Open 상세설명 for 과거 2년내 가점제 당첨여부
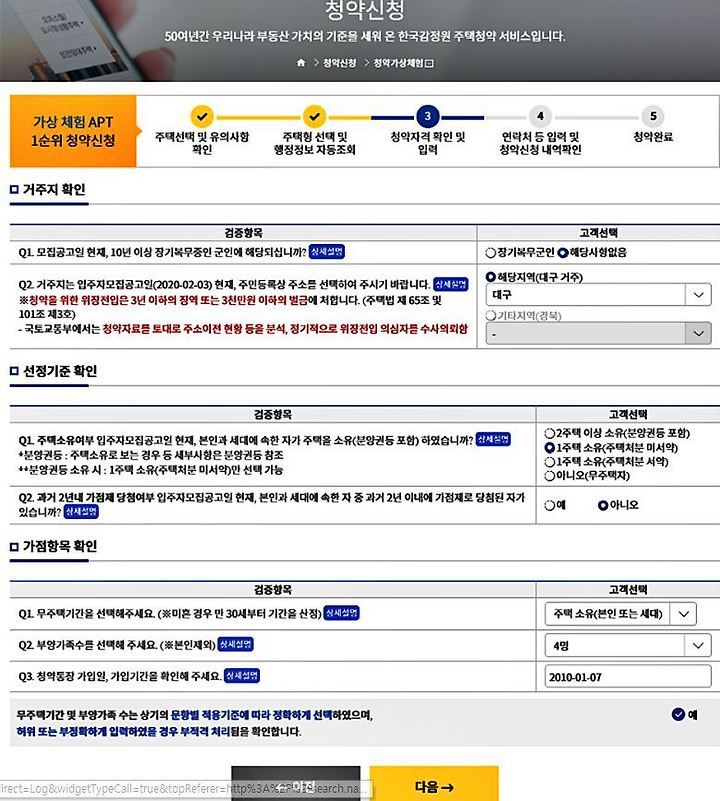The image size is (720, 801). point(81,511)
